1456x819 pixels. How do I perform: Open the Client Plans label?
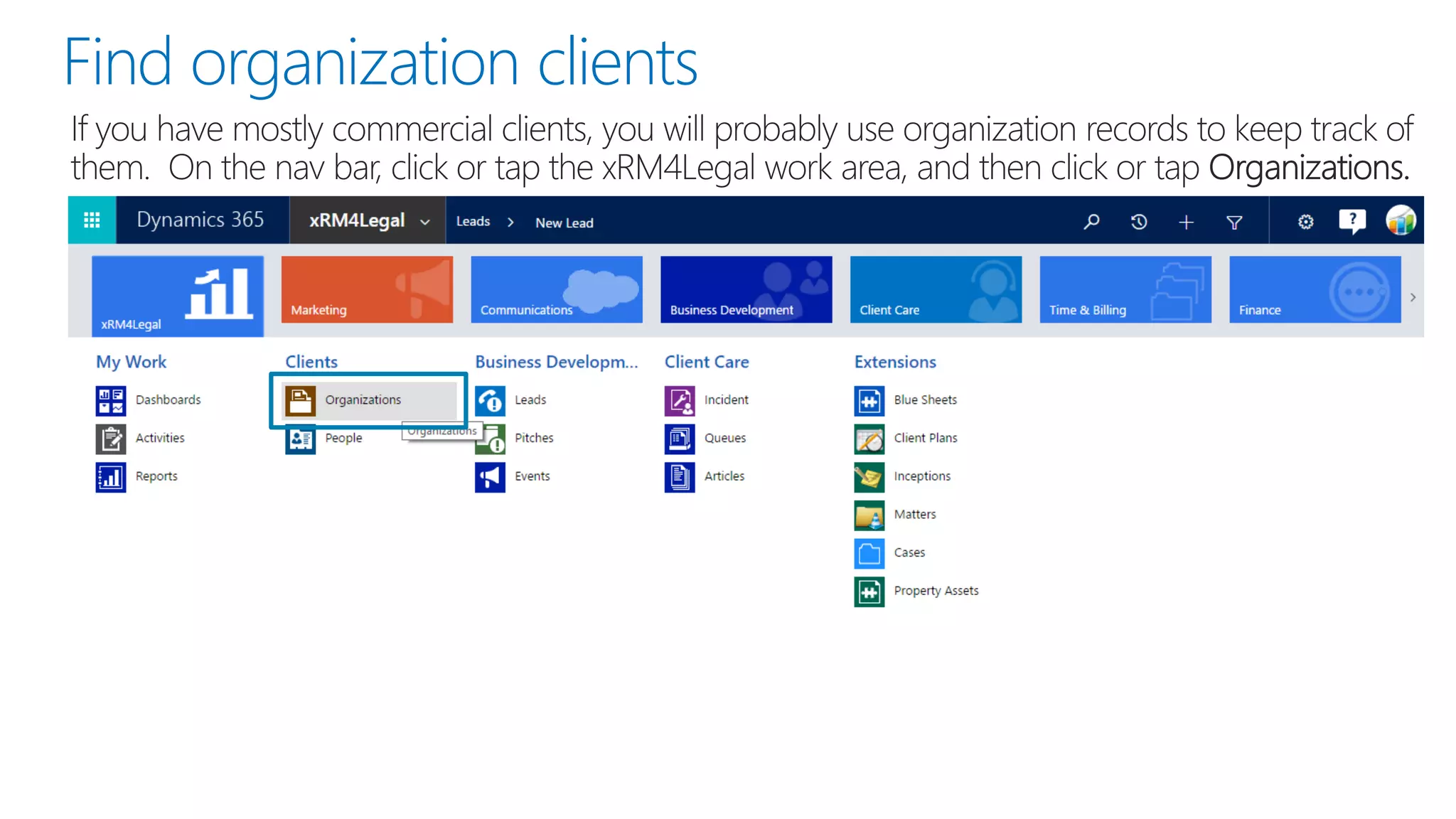coord(926,439)
